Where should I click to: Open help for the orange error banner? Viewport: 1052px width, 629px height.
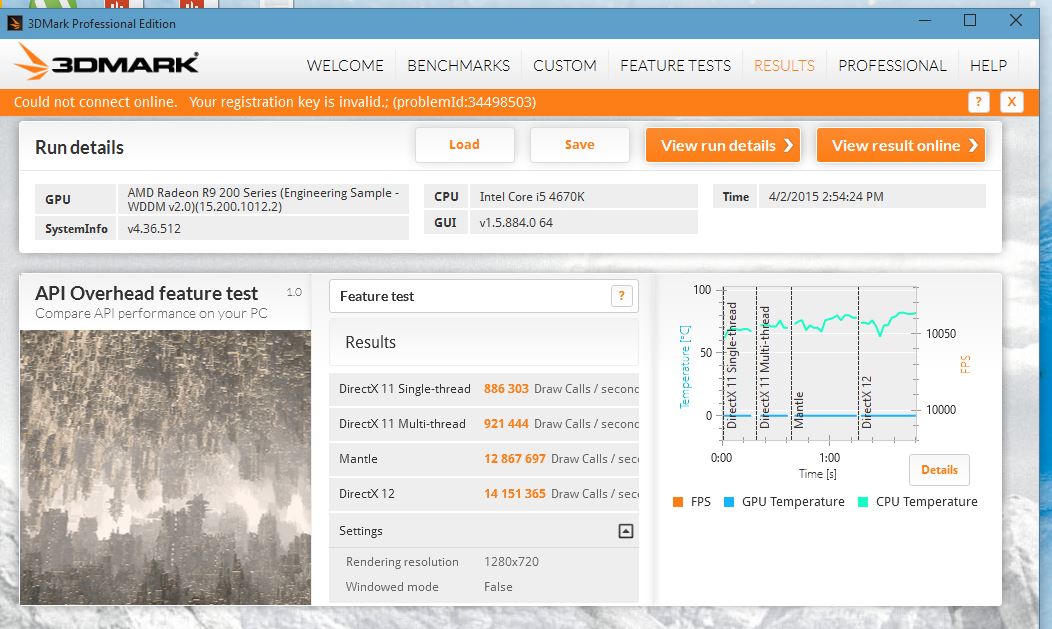(x=979, y=102)
